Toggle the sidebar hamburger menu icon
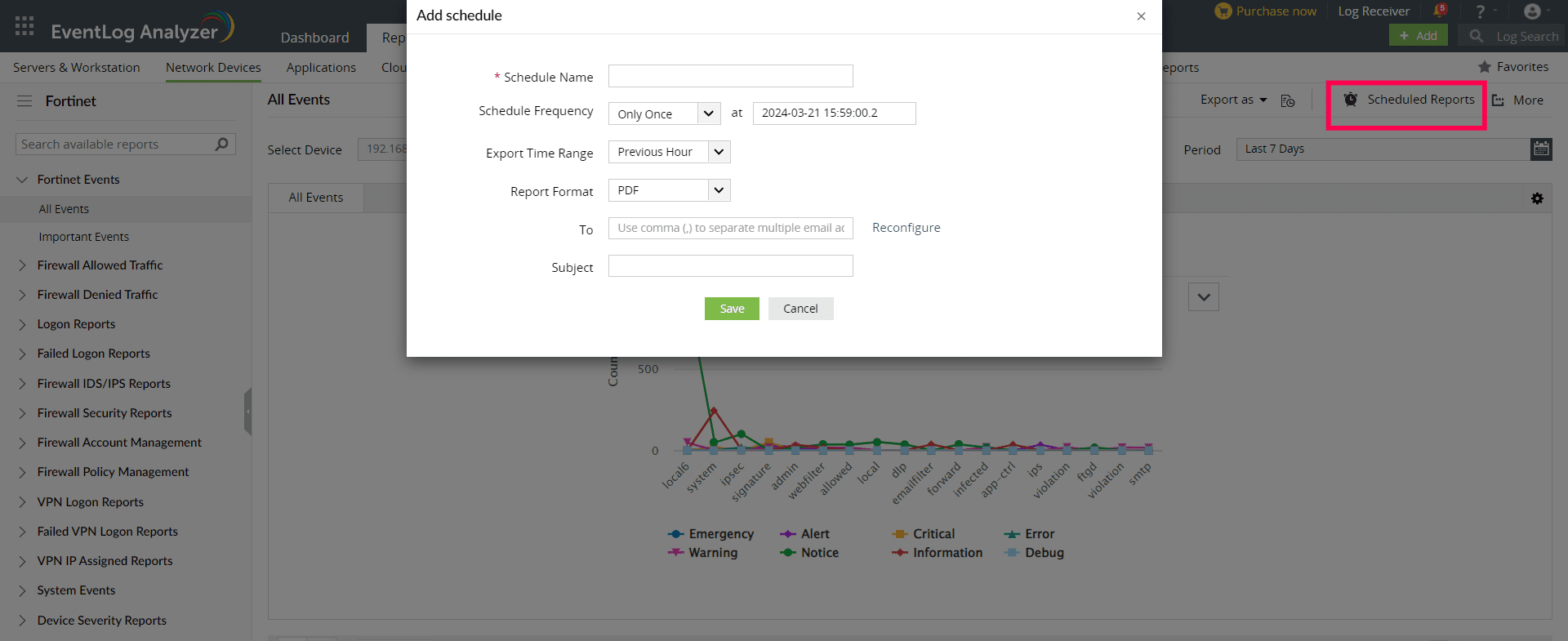This screenshot has width=1568, height=641. tap(24, 101)
